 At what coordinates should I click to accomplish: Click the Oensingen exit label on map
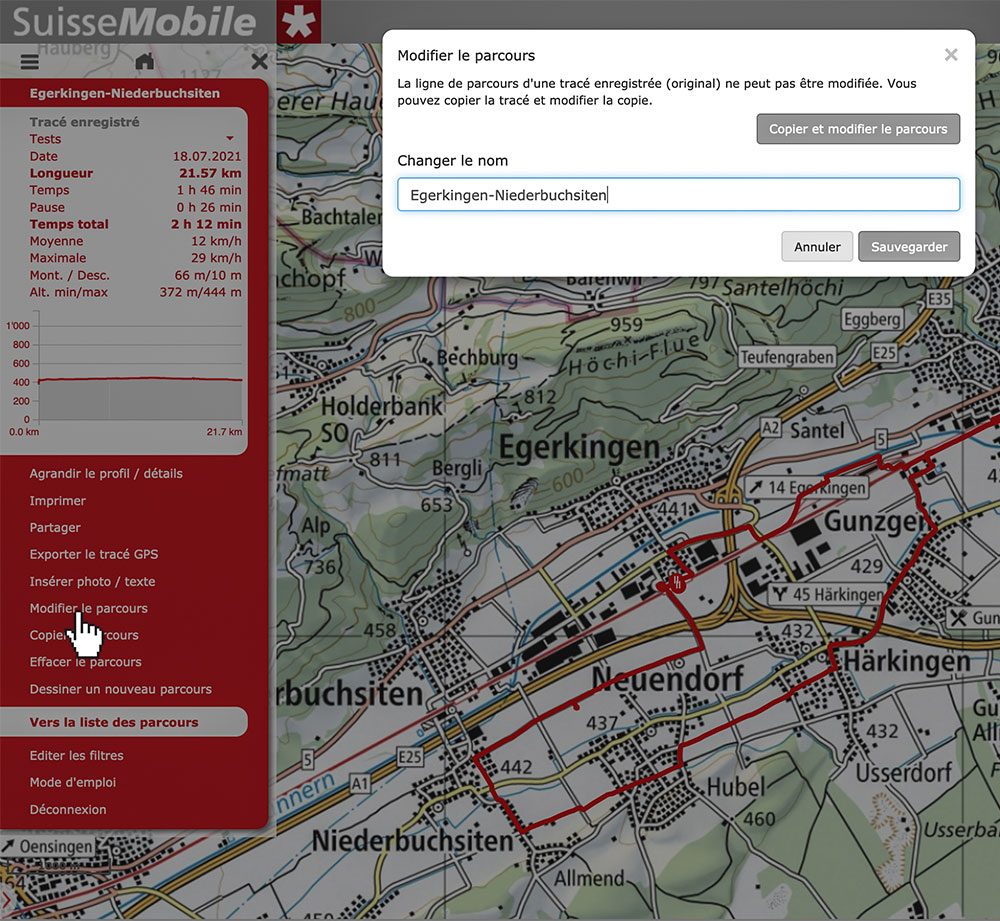coord(47,846)
